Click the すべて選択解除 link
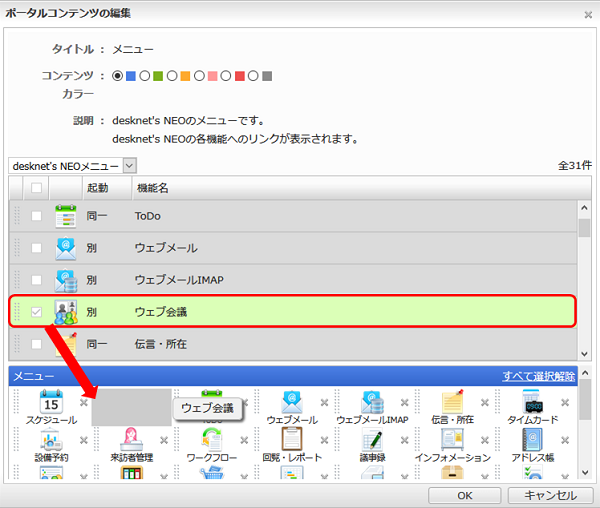 click(539, 376)
